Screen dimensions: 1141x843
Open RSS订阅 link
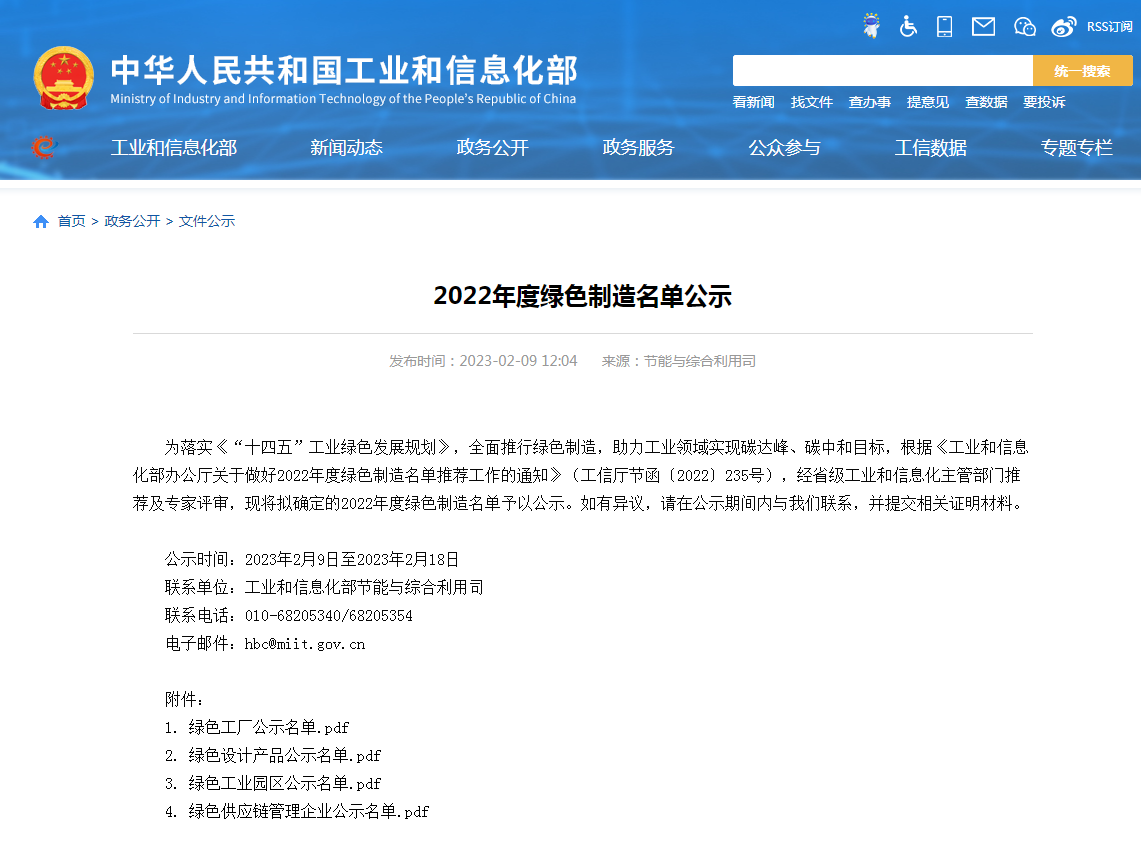(x=1110, y=27)
